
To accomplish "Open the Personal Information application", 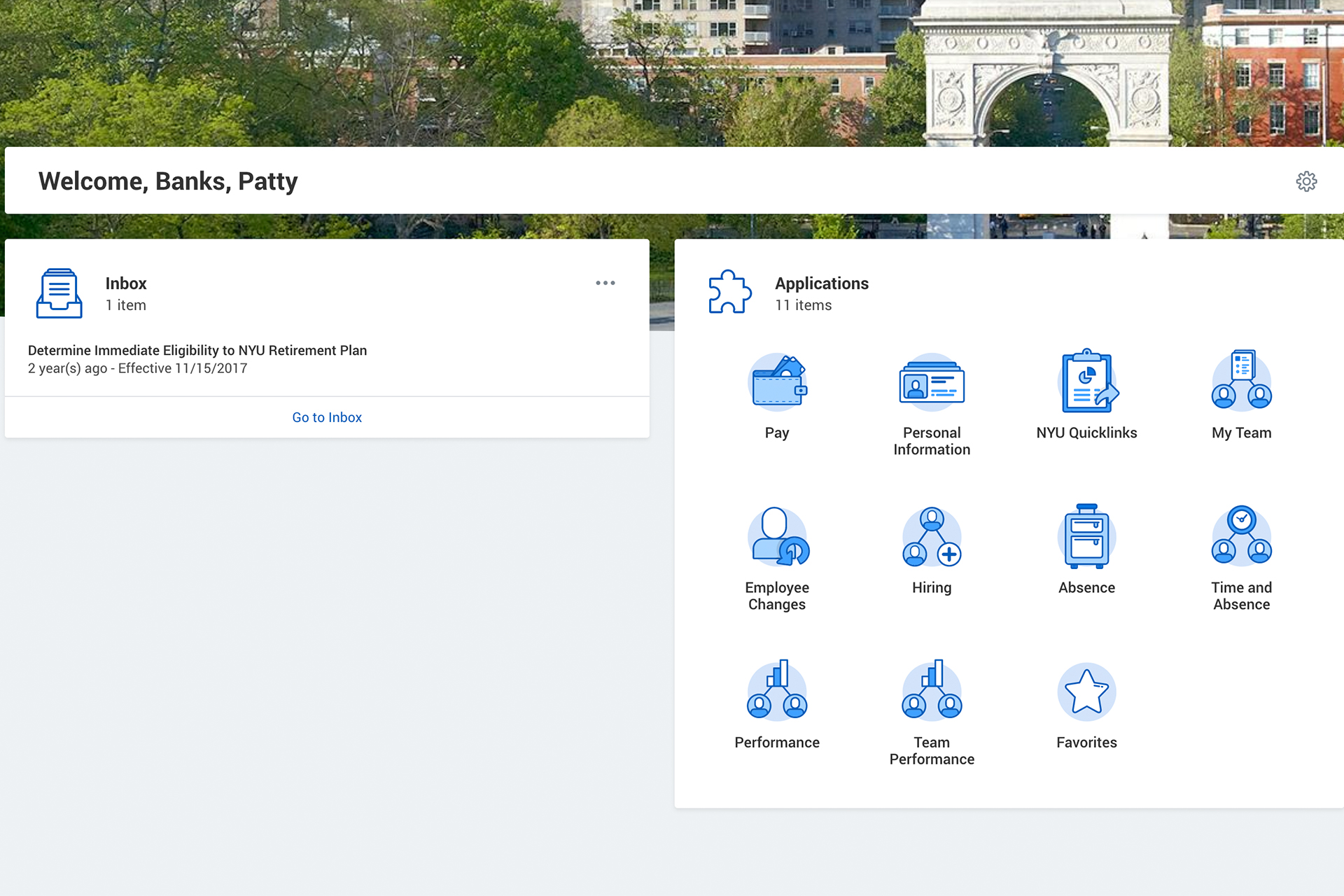I will 932,383.
